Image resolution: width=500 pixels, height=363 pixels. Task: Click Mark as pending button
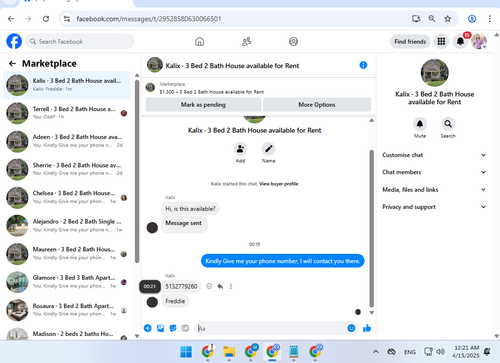[203, 105]
